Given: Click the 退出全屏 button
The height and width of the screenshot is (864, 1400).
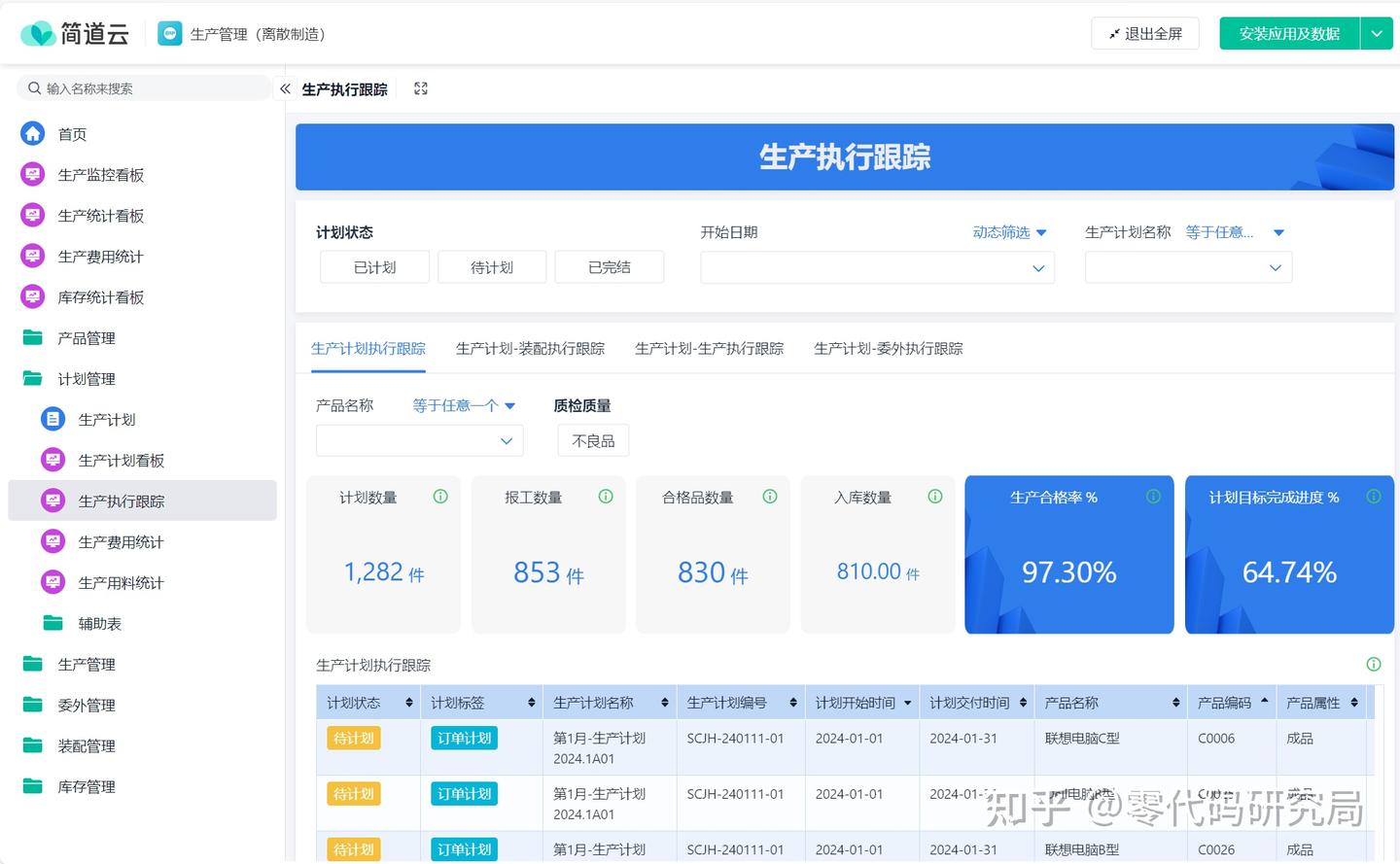Looking at the screenshot, I should pyautogui.click(x=1144, y=34).
